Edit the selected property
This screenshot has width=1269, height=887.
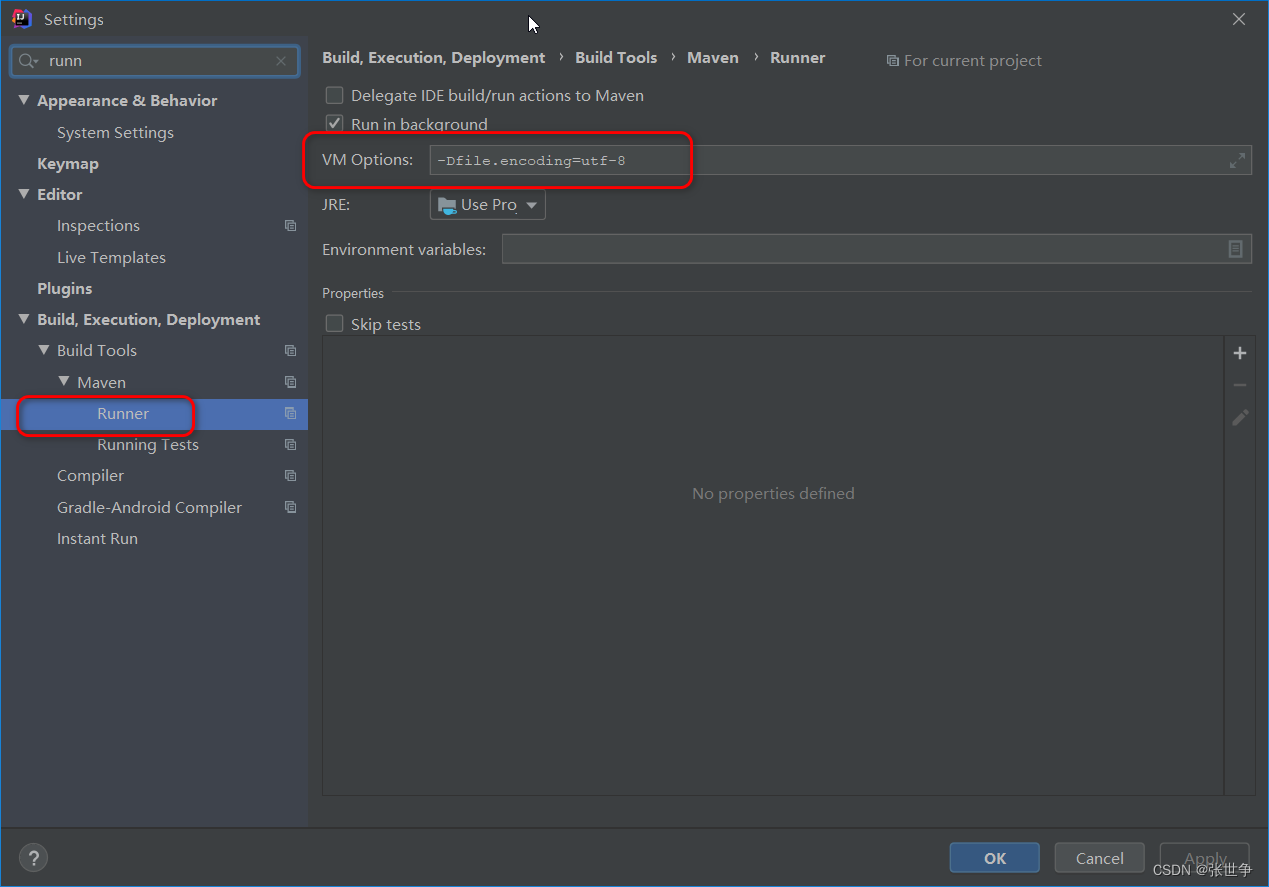(x=1240, y=418)
